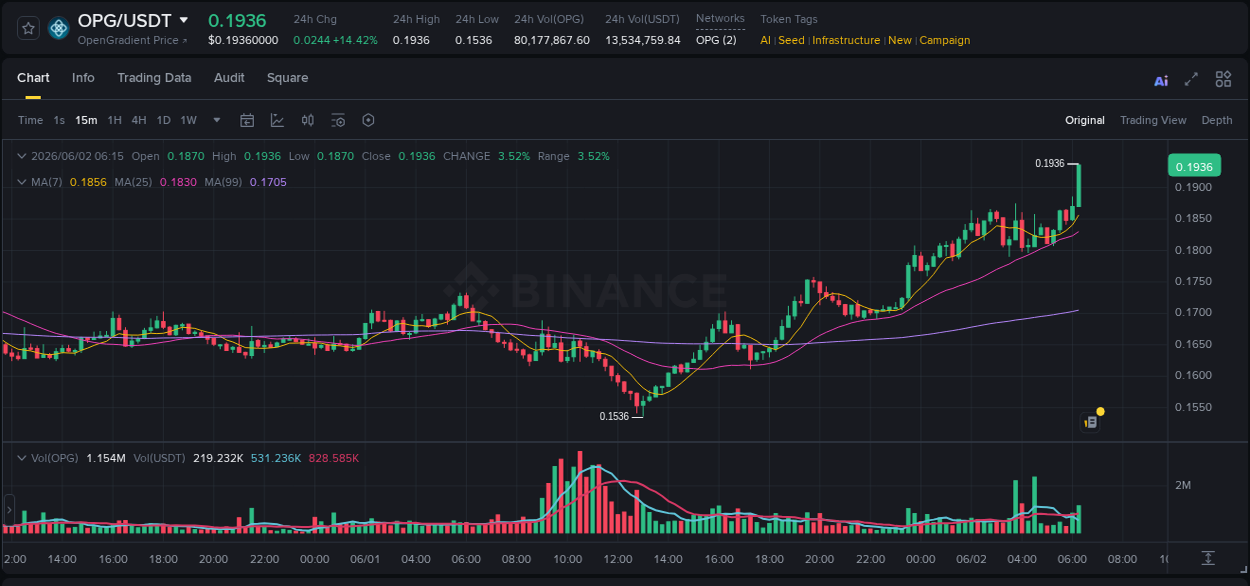The height and width of the screenshot is (586, 1250).
Task: Filter by the AI token tag
Action: click(x=765, y=40)
